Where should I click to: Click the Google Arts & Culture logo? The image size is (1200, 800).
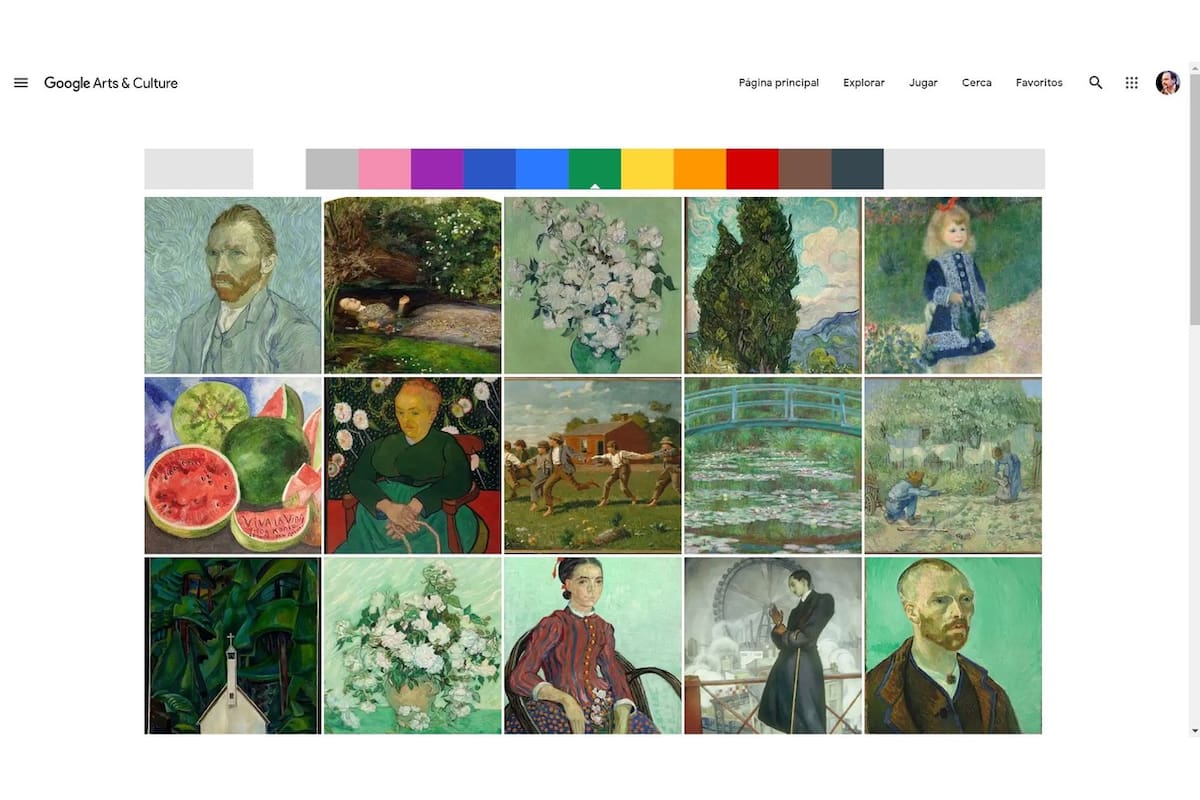111,83
